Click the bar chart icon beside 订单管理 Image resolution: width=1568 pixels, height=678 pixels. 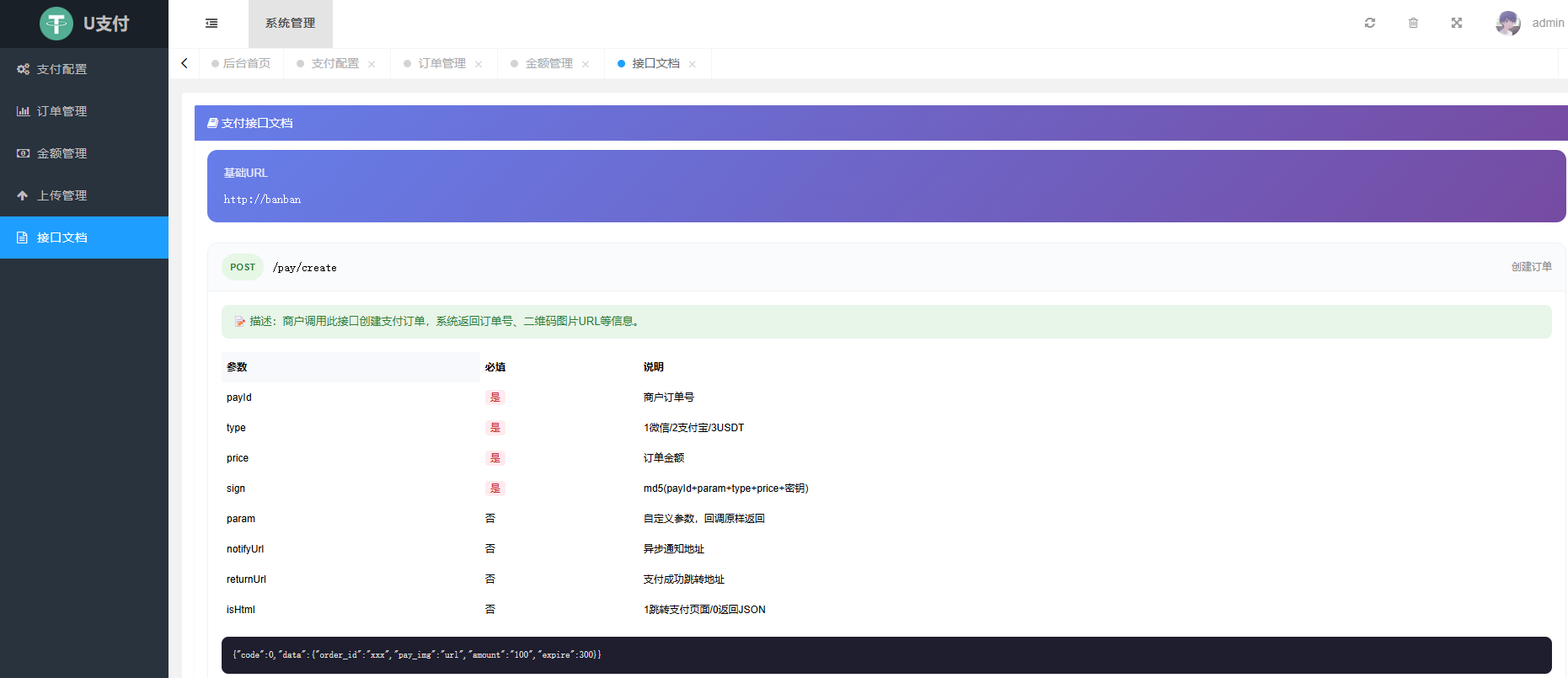coord(23,111)
